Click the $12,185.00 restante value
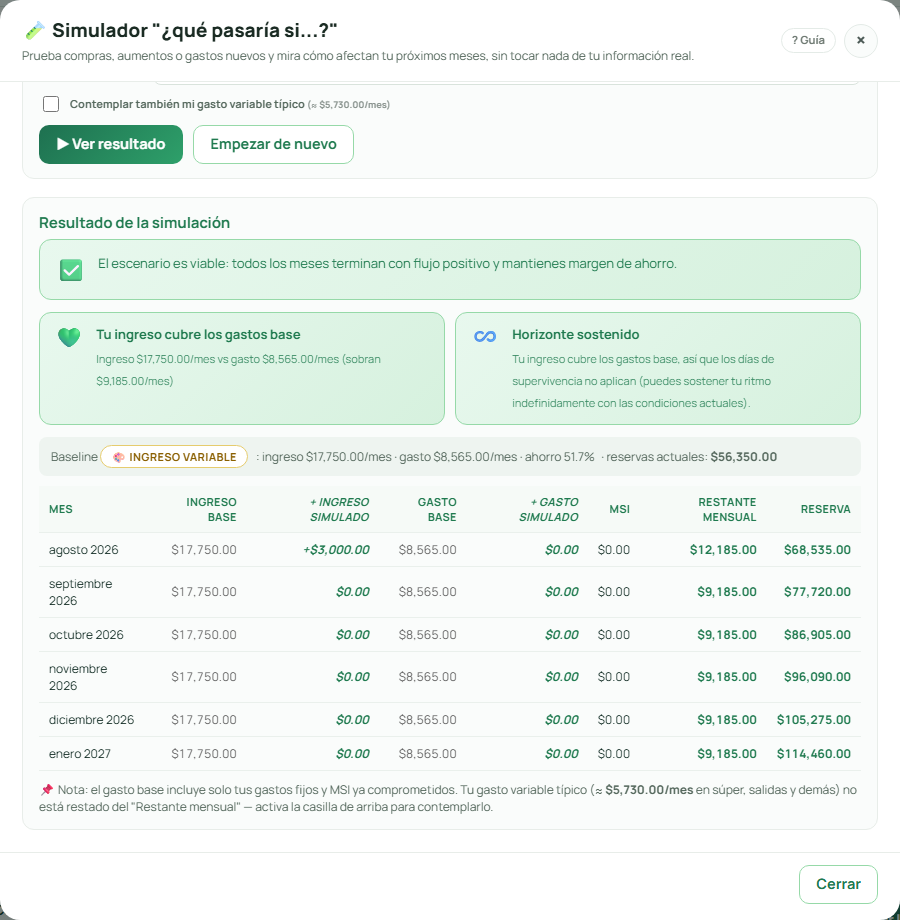 (723, 550)
